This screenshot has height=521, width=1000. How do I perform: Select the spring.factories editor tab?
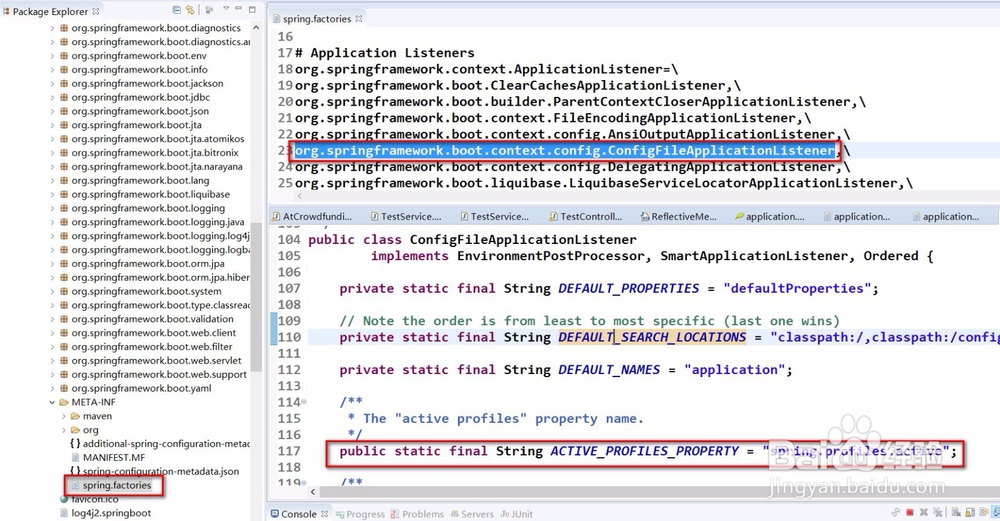click(x=317, y=19)
